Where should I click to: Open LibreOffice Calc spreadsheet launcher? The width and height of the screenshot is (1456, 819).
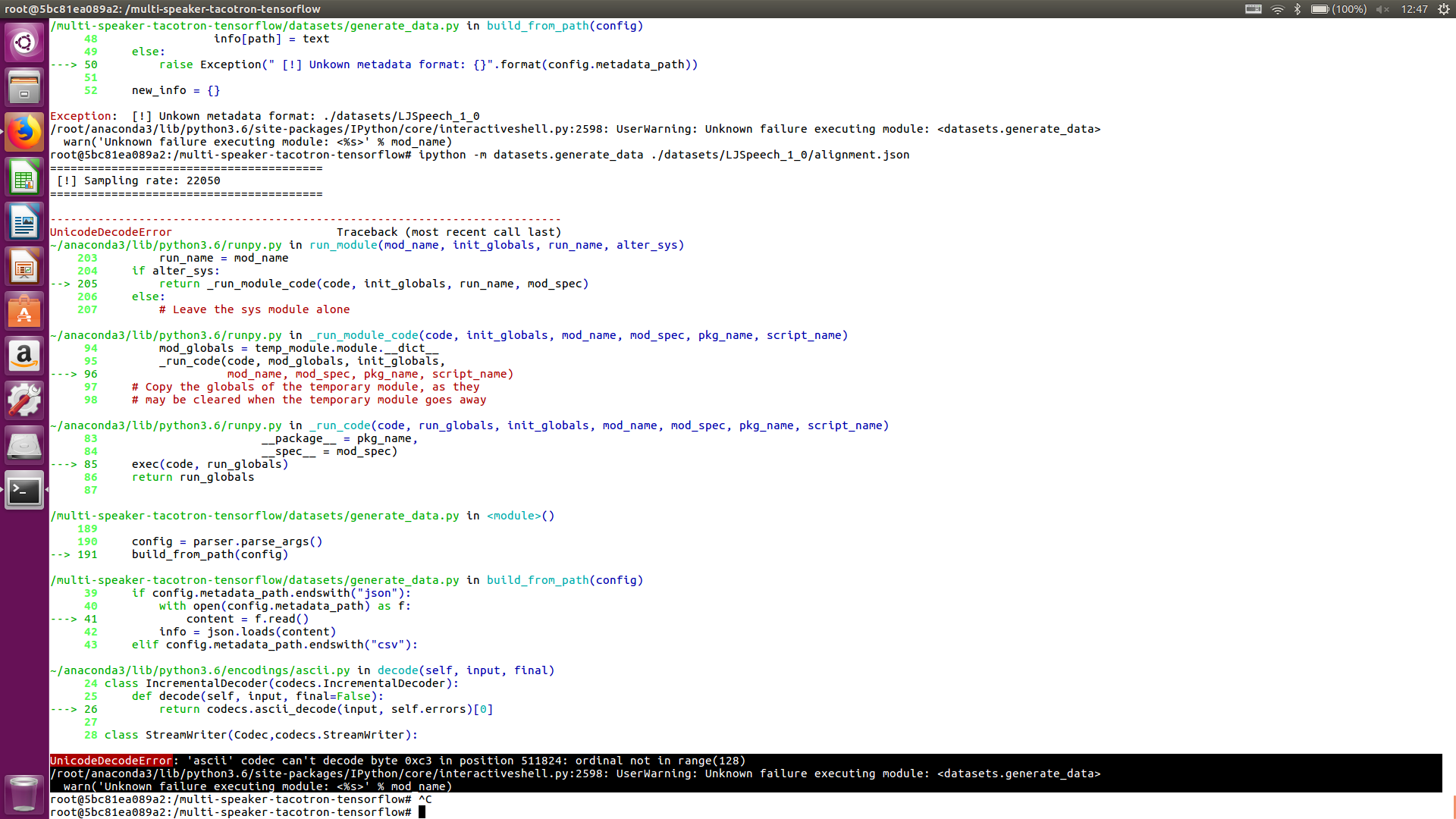(x=24, y=177)
